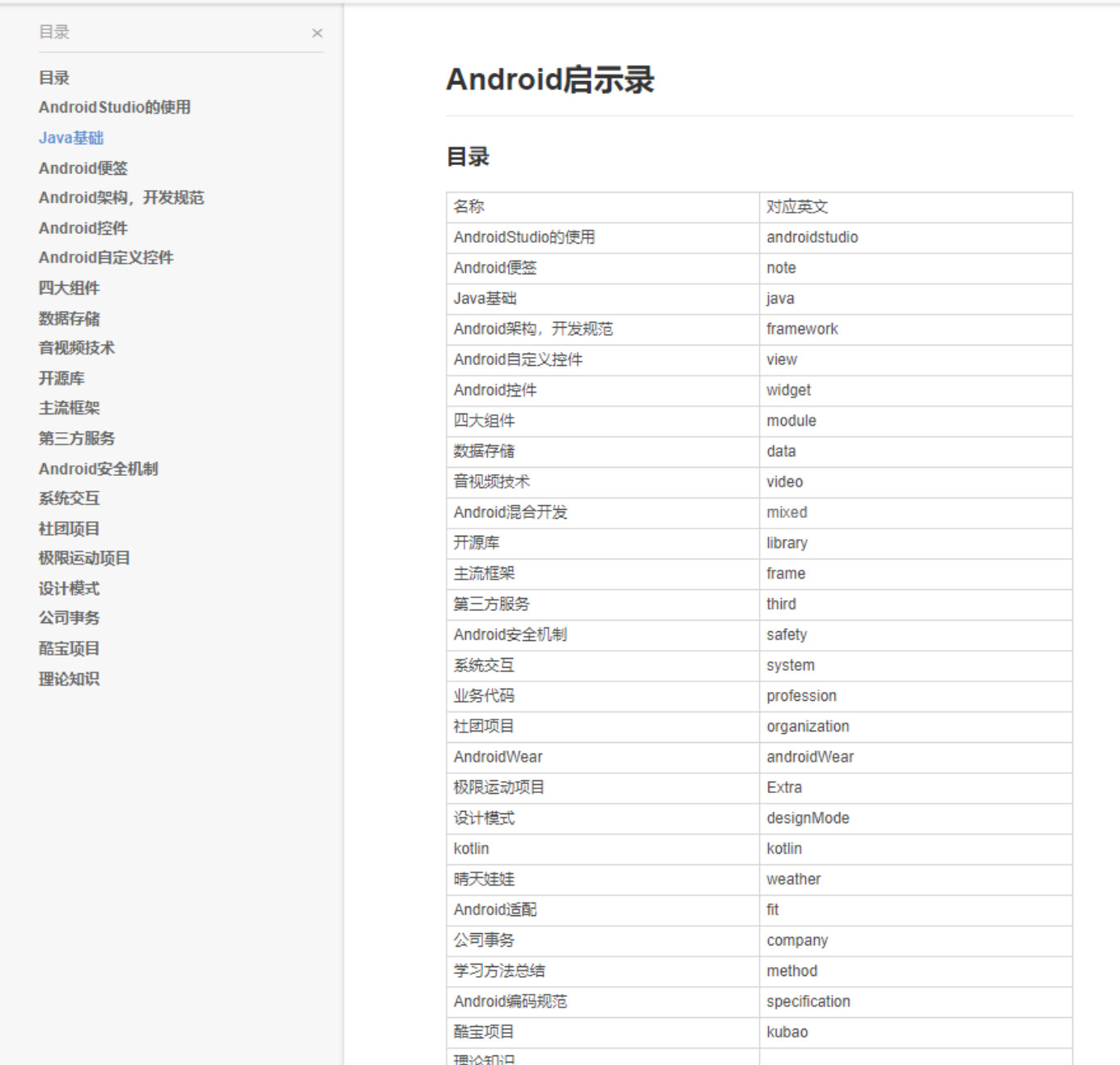Screen dimensions: 1120x1065
Task: Click the library table cell
Action: [x=916, y=543]
